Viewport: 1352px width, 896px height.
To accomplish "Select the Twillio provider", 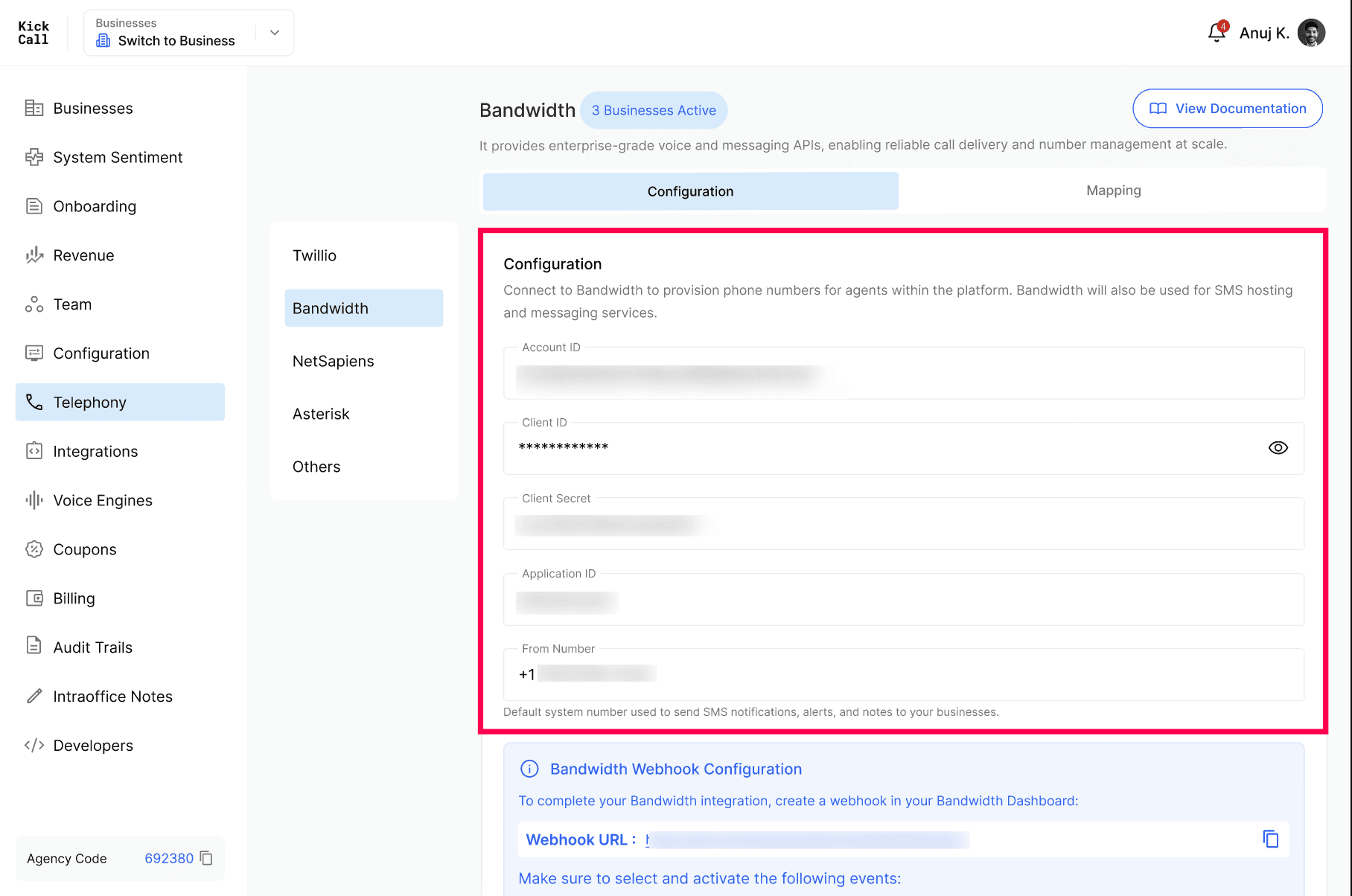I will pyautogui.click(x=364, y=255).
